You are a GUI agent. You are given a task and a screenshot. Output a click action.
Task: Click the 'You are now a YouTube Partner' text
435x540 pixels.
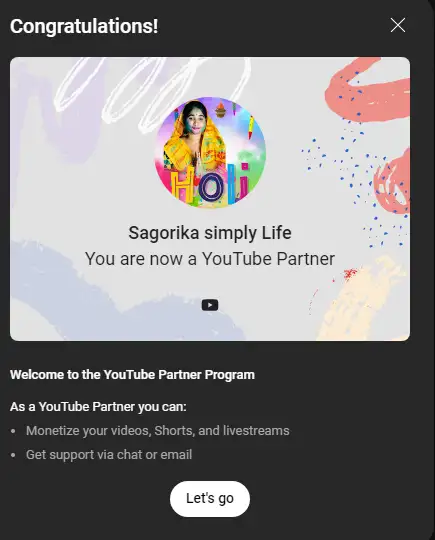click(x=210, y=259)
